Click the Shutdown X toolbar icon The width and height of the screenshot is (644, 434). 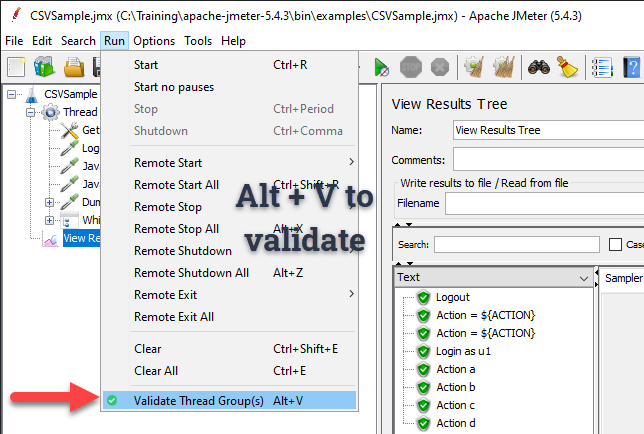(x=440, y=67)
